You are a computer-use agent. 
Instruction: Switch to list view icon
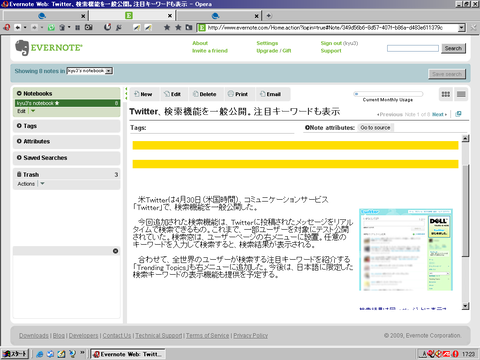pos(461,94)
